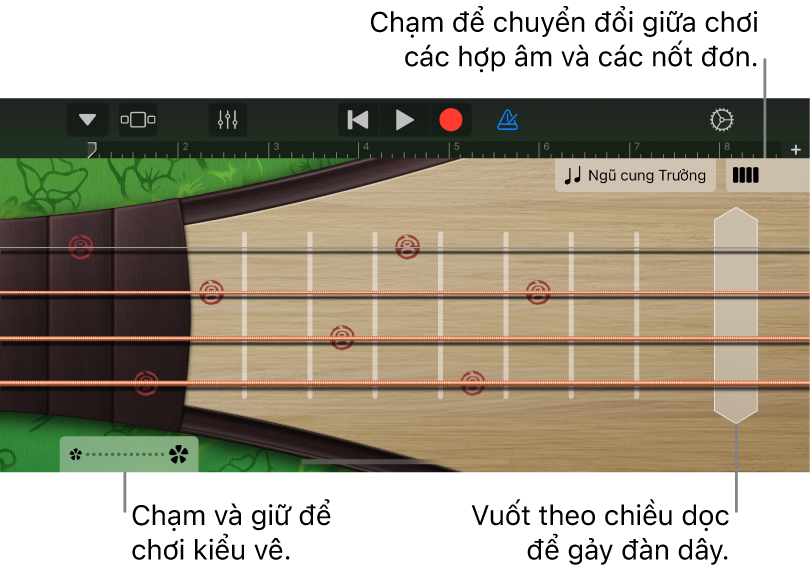
Task: Switch to Tracks view button
Action: click(x=138, y=120)
